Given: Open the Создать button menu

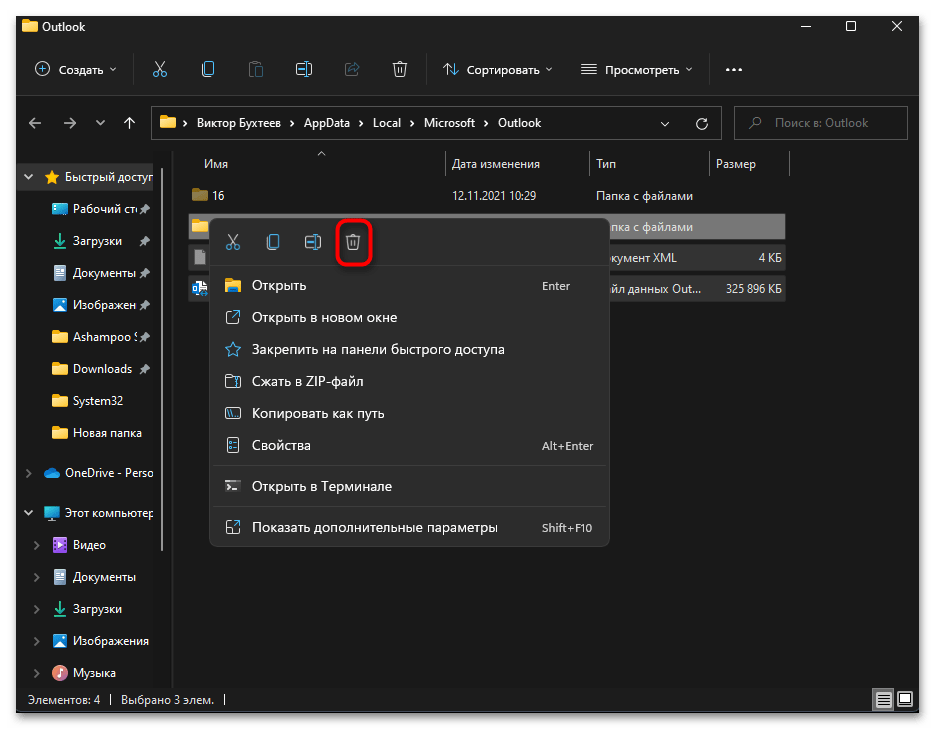Looking at the screenshot, I should [x=76, y=70].
